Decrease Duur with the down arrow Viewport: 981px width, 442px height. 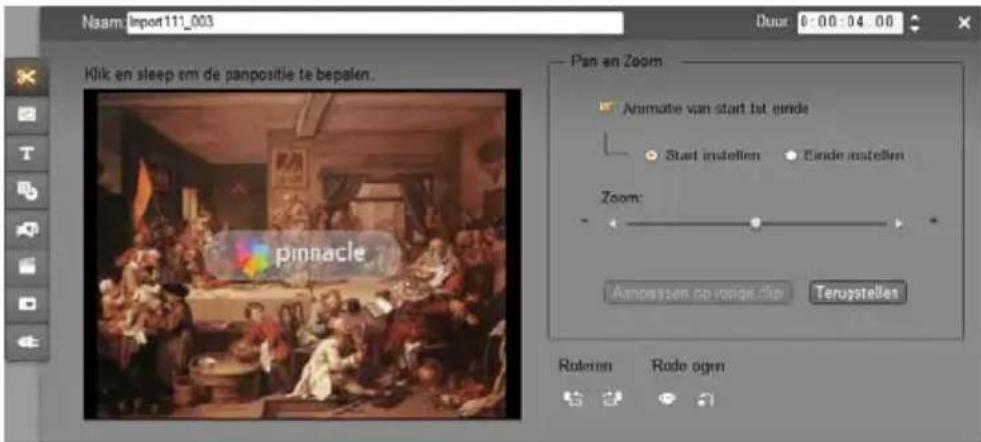916,29
